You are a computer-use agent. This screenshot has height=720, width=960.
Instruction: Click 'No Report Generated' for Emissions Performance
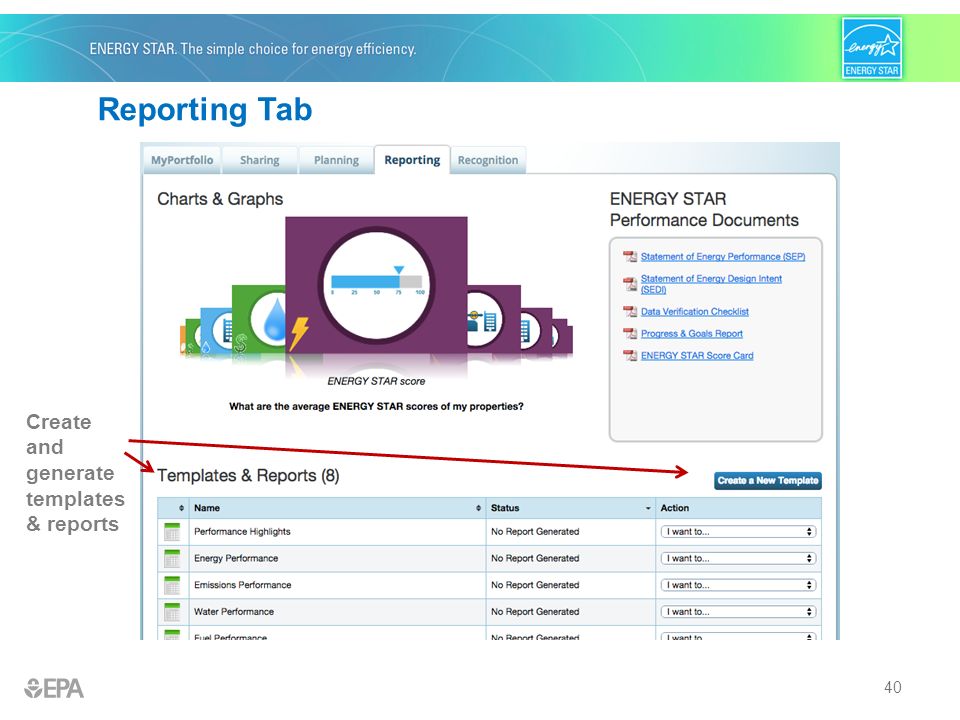click(535, 585)
